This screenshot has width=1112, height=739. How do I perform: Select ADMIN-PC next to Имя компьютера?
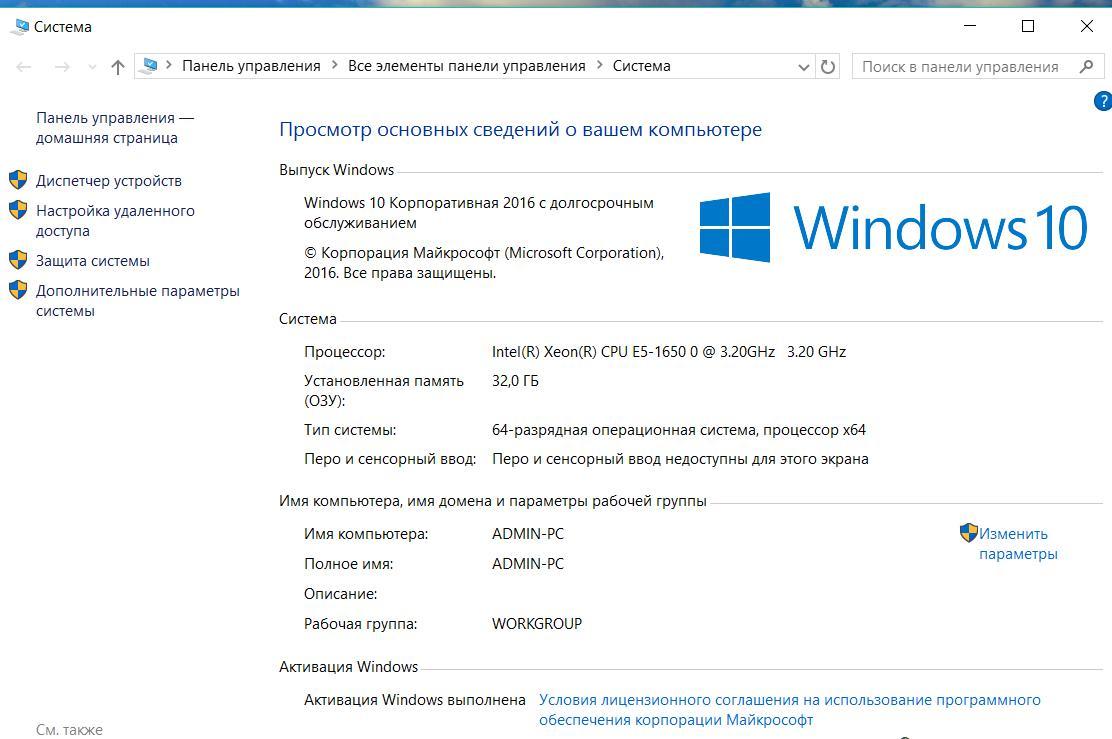click(x=528, y=534)
